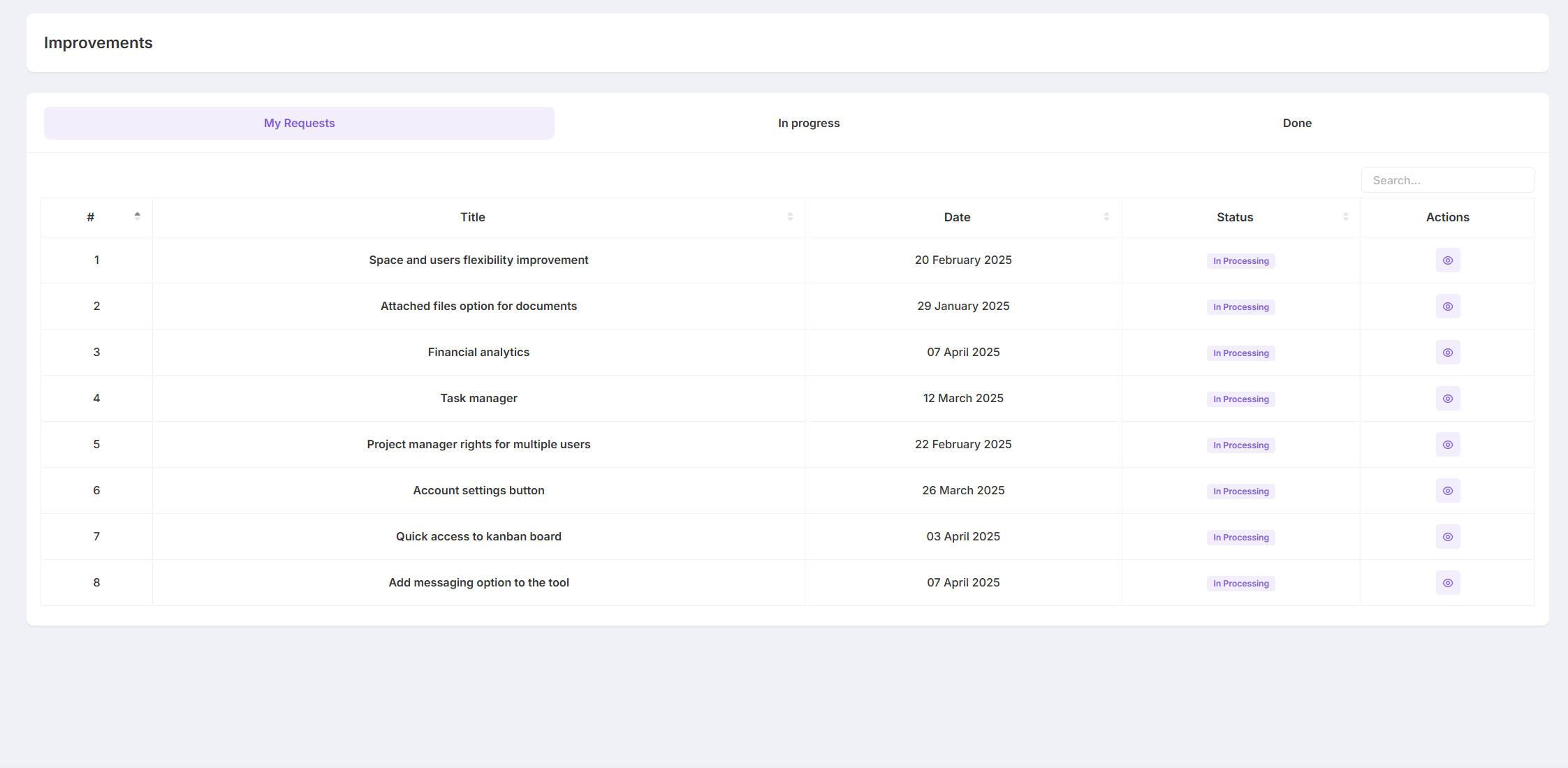Sort table by Title column
The width and height of the screenshot is (1568, 768).
tap(790, 217)
